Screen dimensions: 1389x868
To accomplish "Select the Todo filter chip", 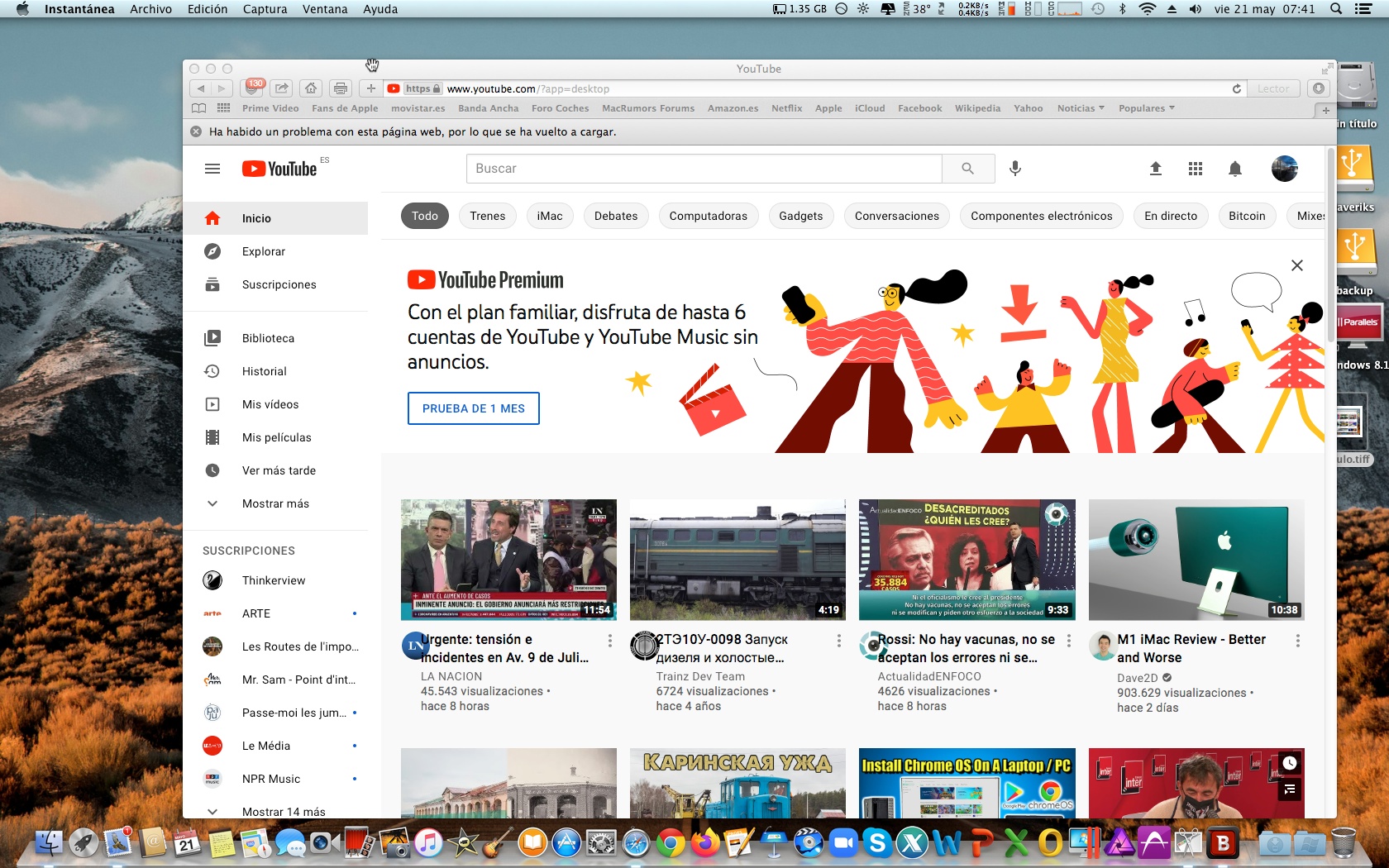I will (x=425, y=216).
